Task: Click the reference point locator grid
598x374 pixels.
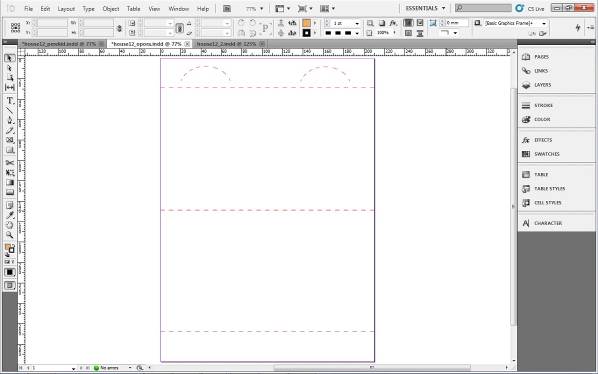Action: click(x=15, y=28)
